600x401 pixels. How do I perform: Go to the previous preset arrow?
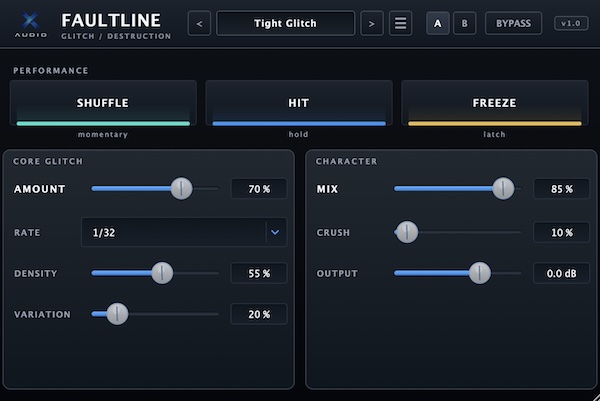coord(199,23)
